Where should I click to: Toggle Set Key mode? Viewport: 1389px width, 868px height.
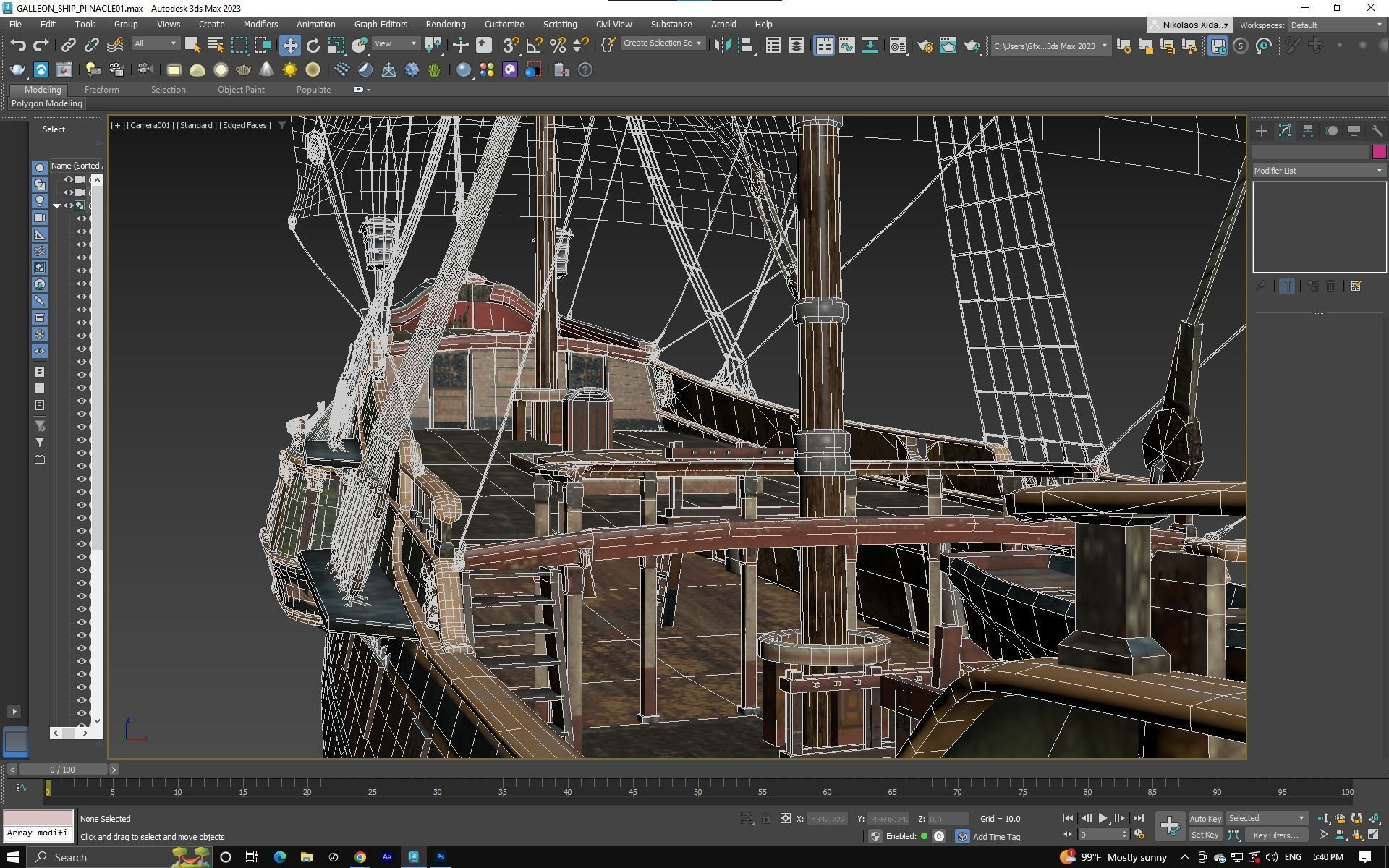[x=1205, y=835]
